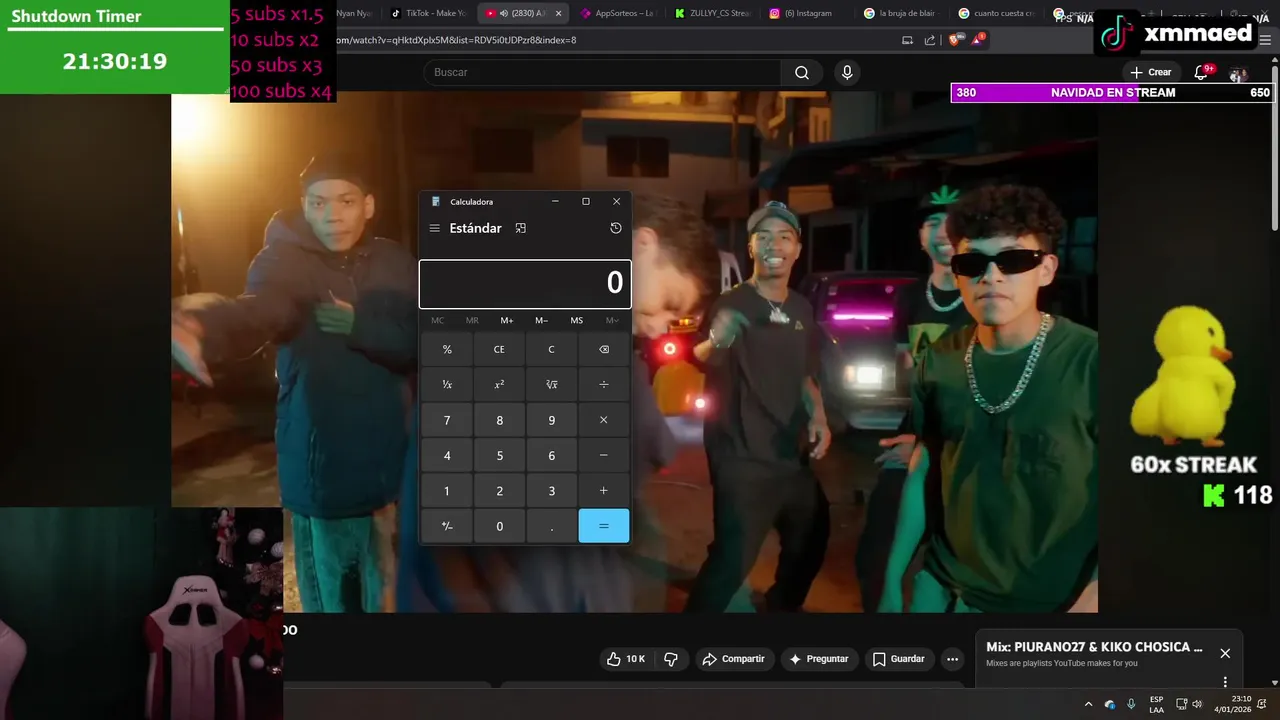Image resolution: width=1280 pixels, height=720 pixels.
Task: Click the number 3 key
Action: point(551,491)
